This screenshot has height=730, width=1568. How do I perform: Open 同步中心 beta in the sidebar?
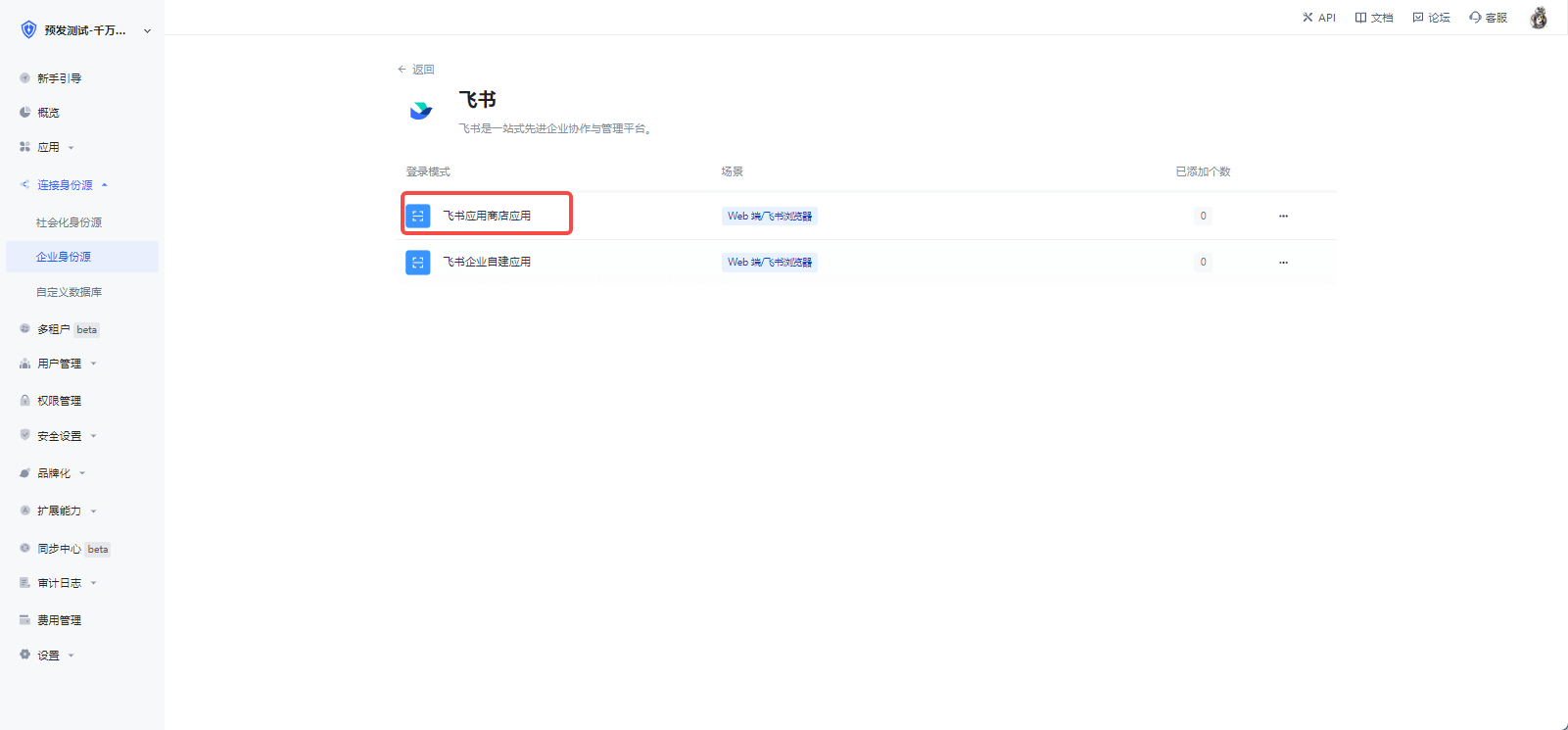pos(59,549)
